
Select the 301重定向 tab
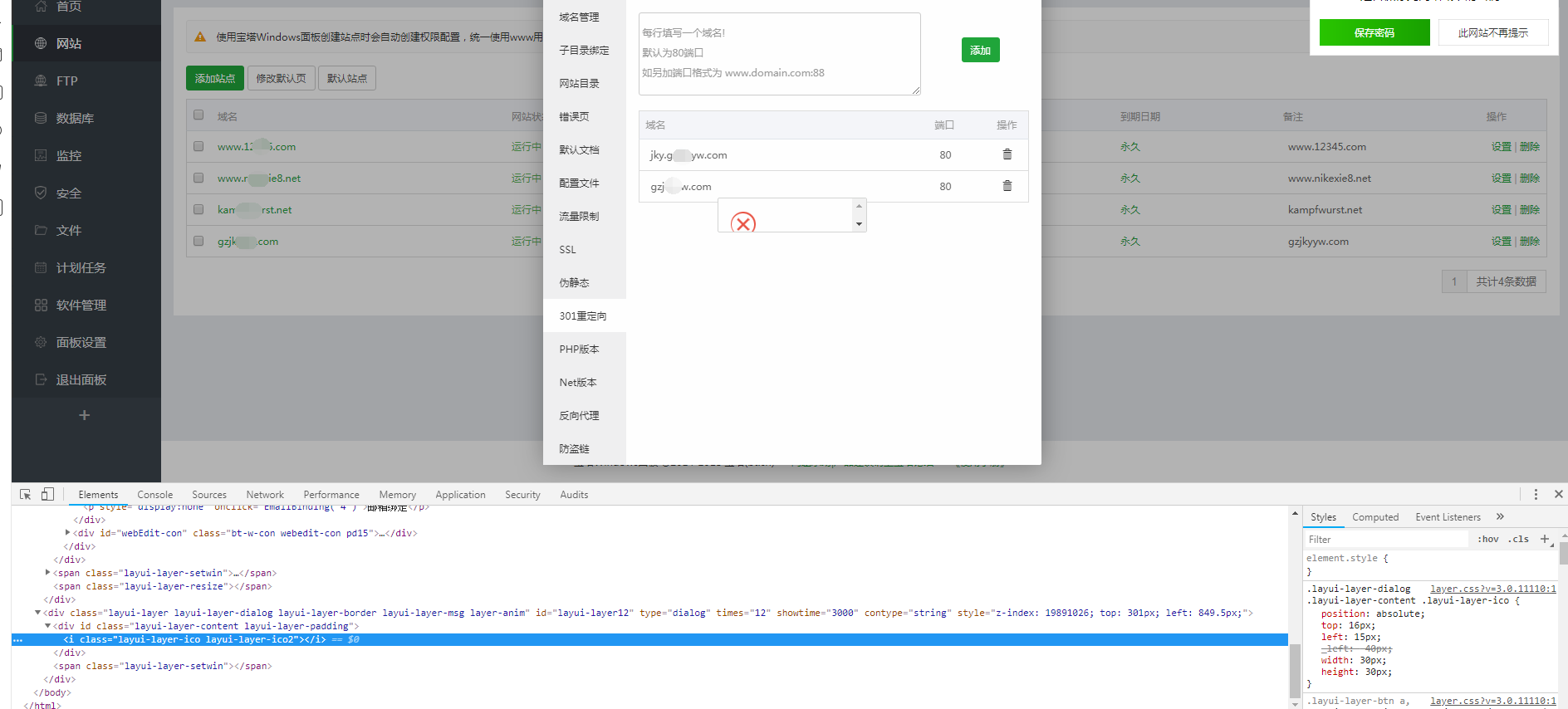[585, 315]
